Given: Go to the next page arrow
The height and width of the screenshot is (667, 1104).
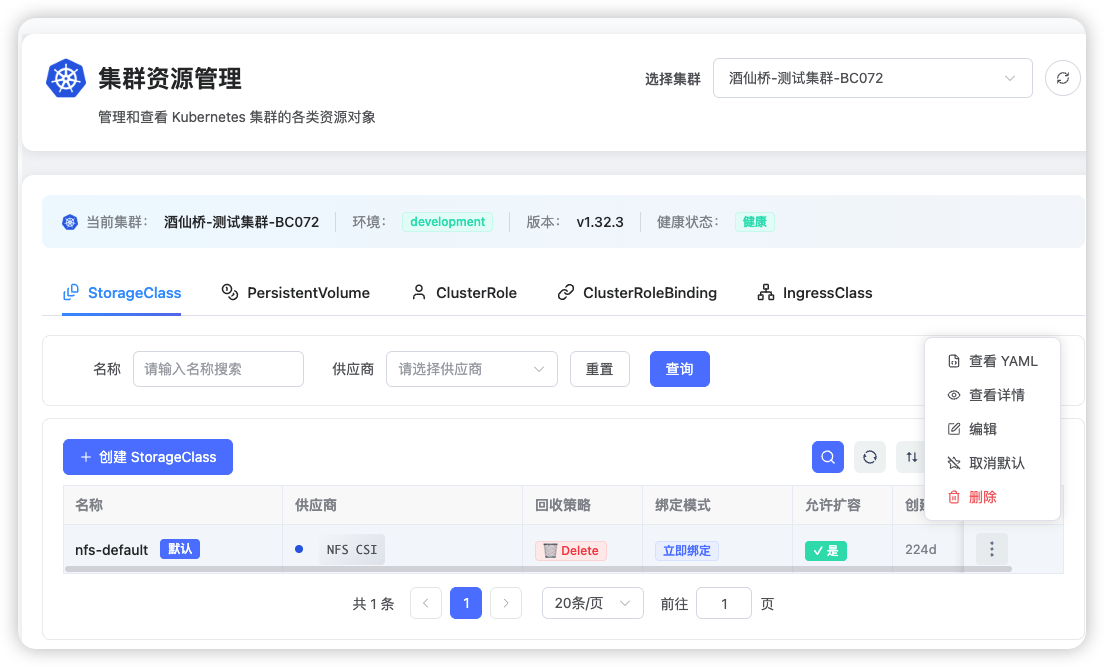Looking at the screenshot, I should click(x=506, y=603).
